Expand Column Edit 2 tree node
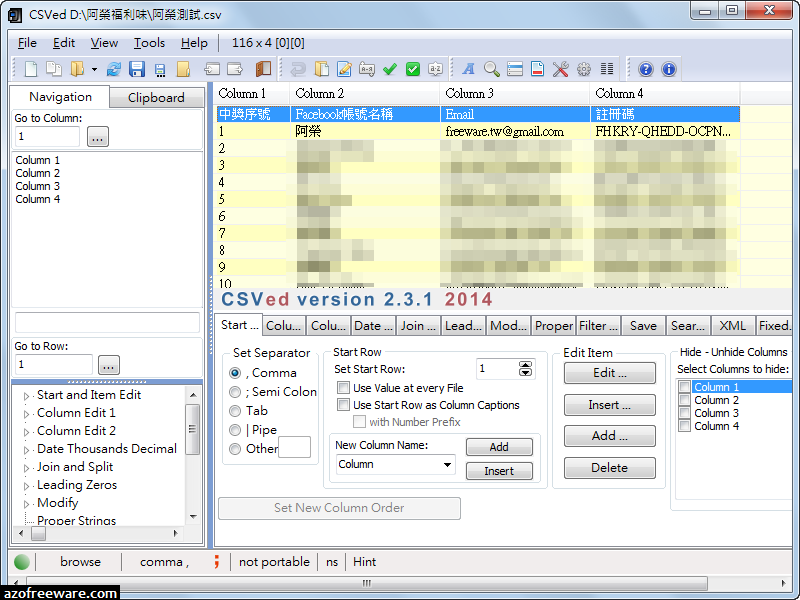The width and height of the screenshot is (800, 600). [x=27, y=432]
